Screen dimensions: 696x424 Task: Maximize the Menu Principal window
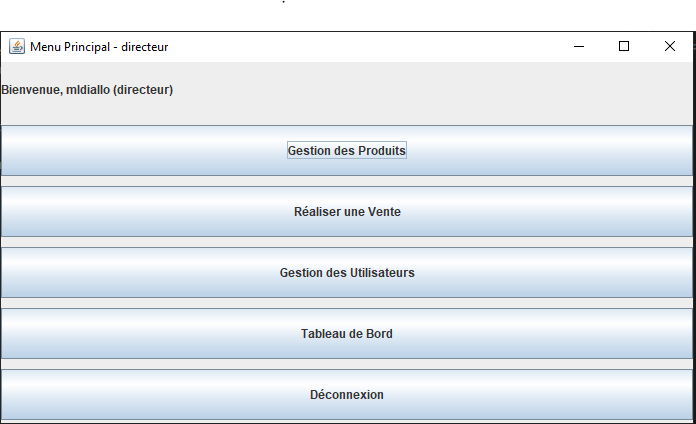point(624,46)
